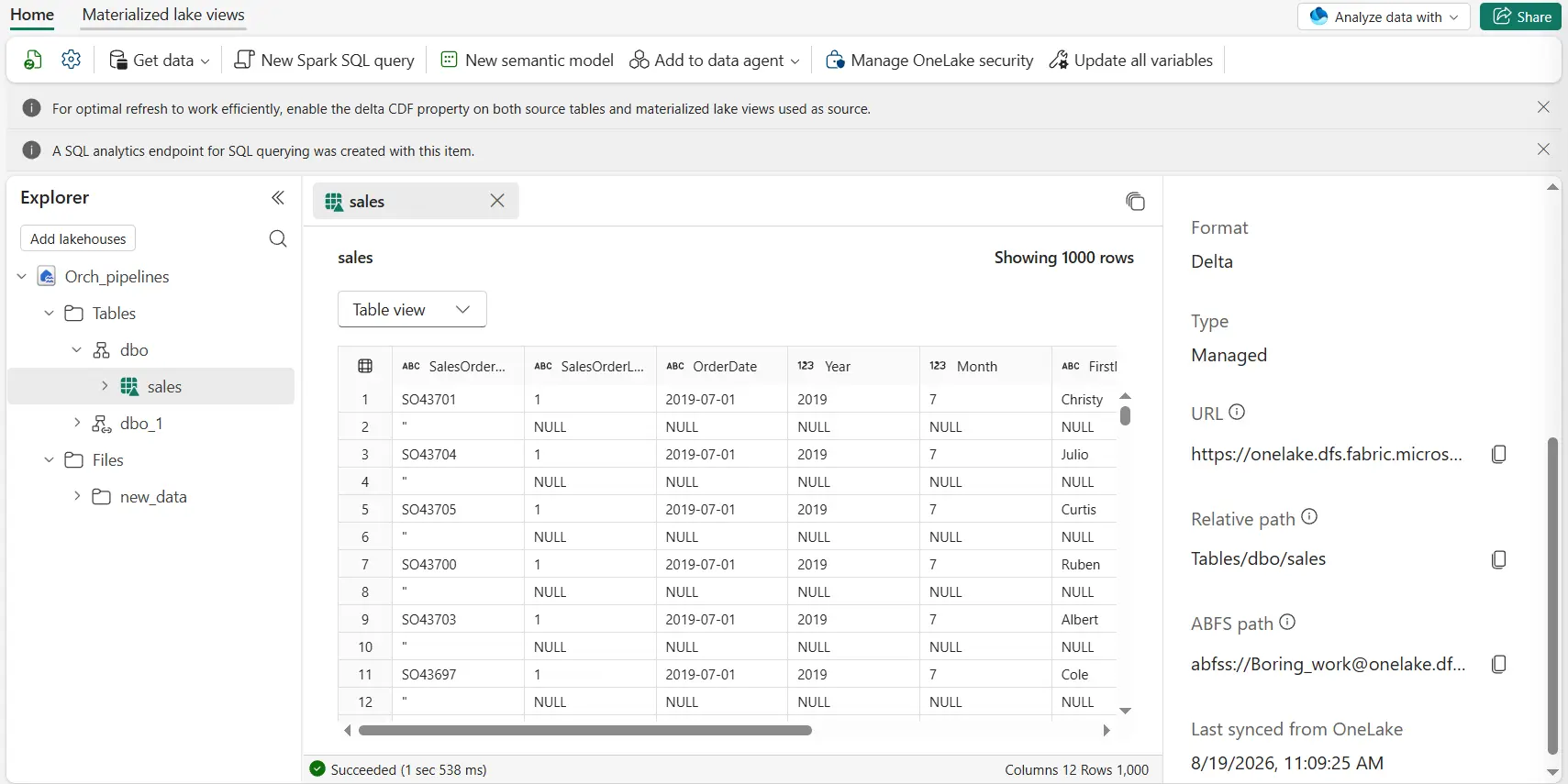Click the Orch_pipelines lakehouse icon

click(x=47, y=276)
